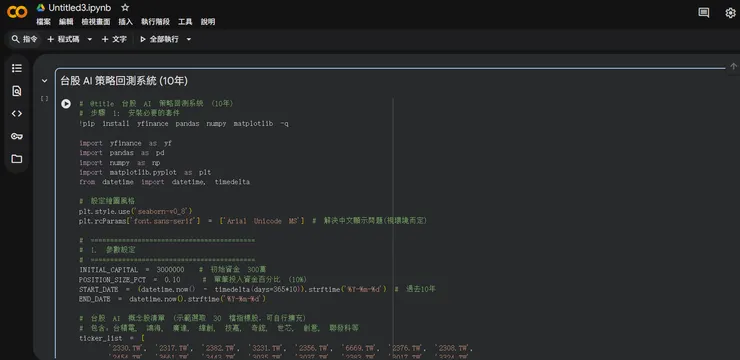Click the Colab CO logo
Screen dimensions: 740x360
point(17,12)
